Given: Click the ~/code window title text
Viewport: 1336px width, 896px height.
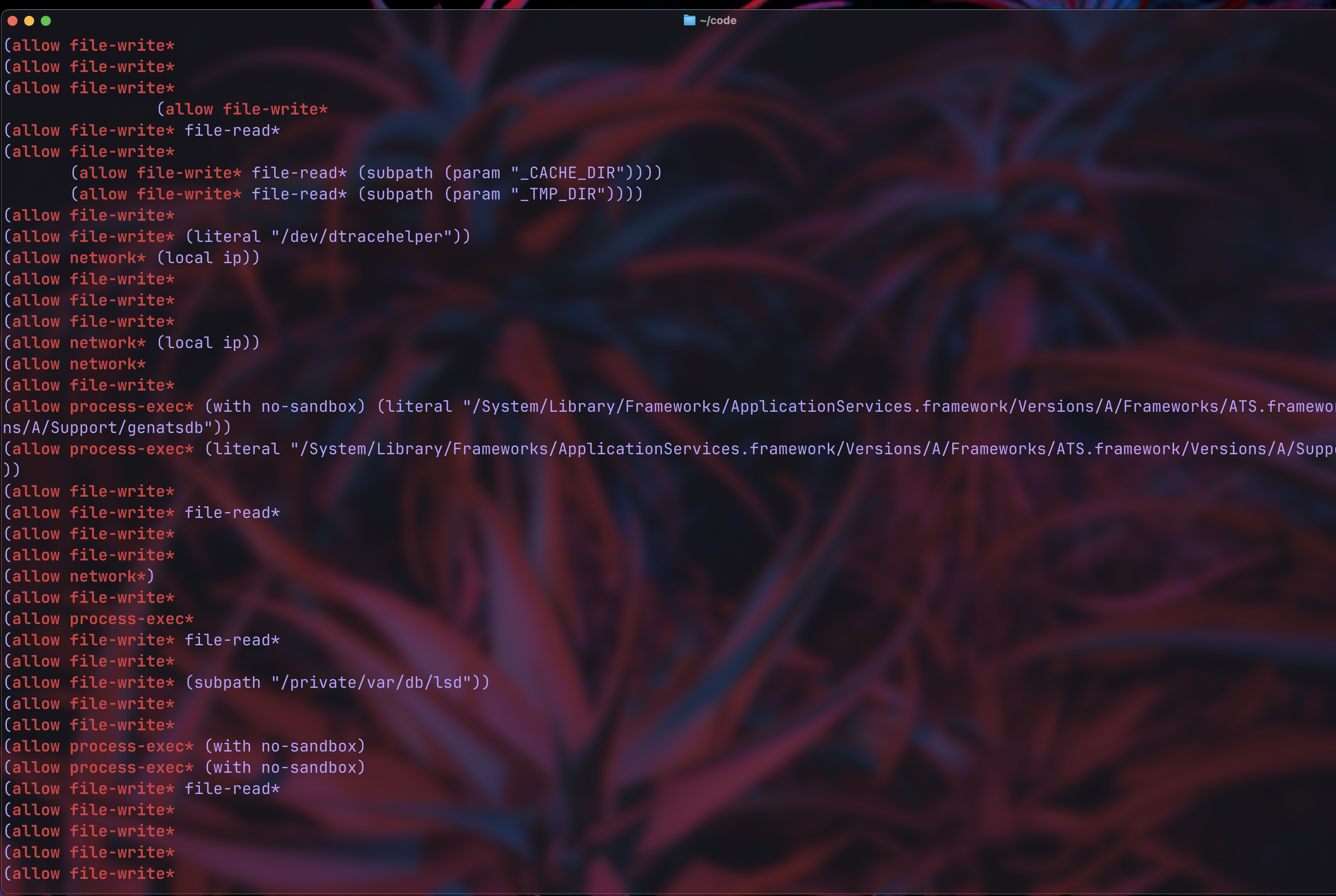Looking at the screenshot, I should click(x=718, y=20).
